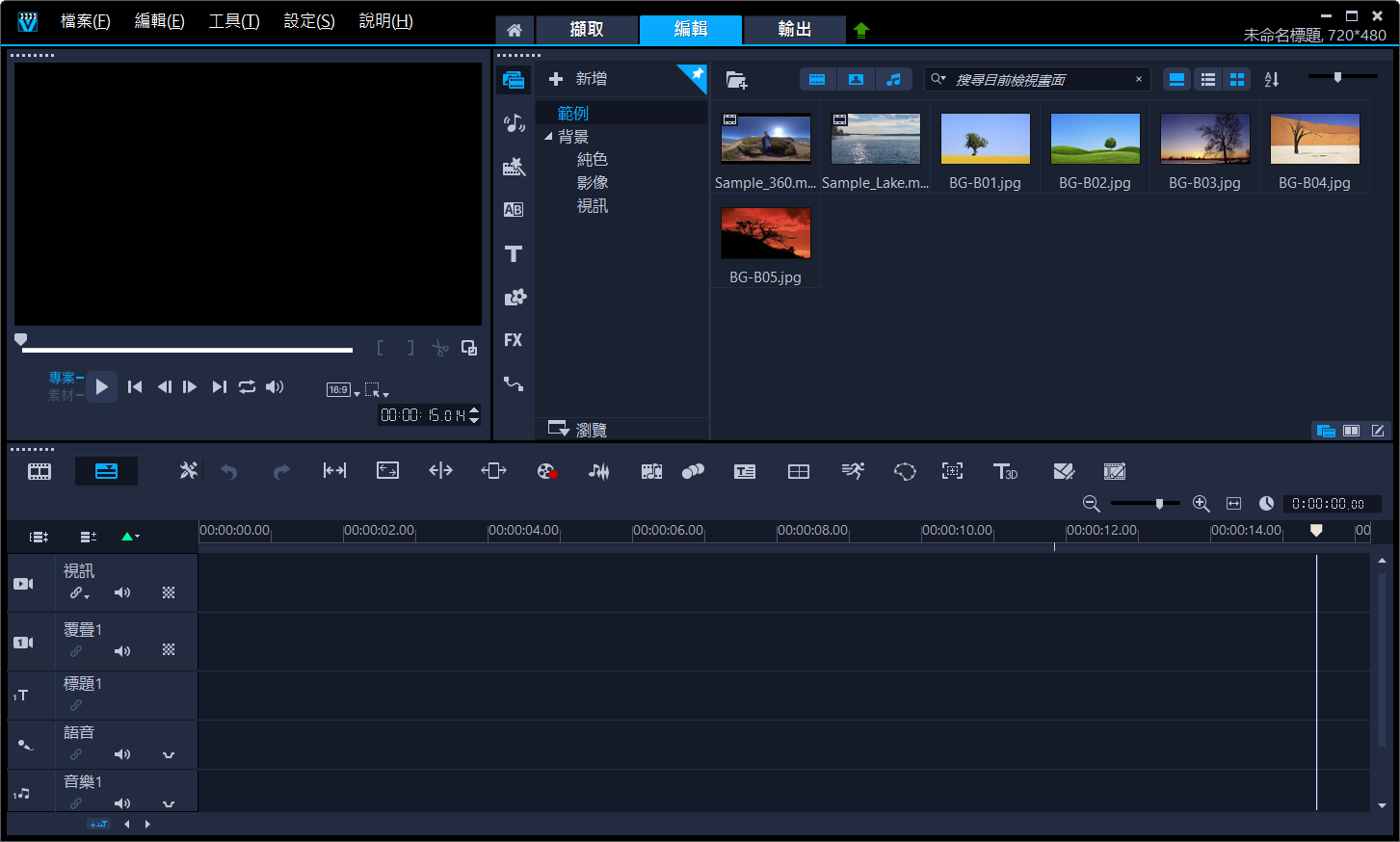Adjust the timeline zoom slider
Screen dimensions: 1400x842
point(1146,503)
